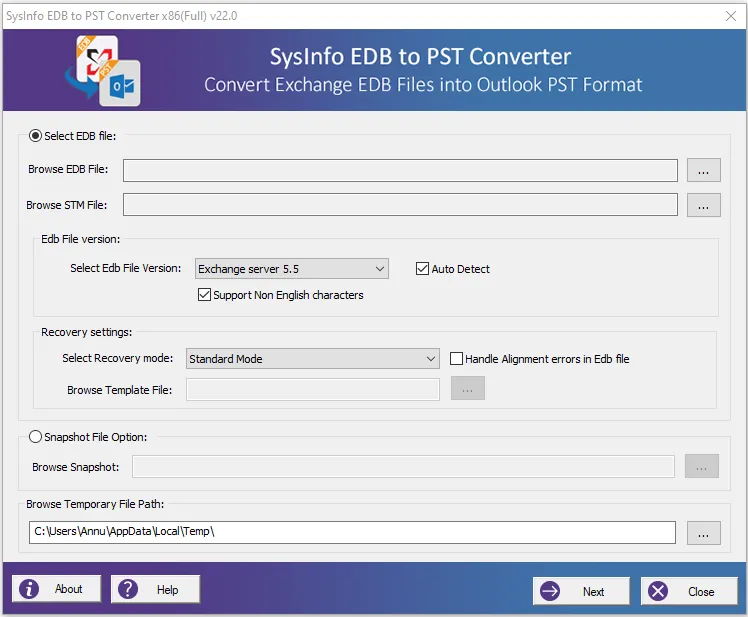748x617 pixels.
Task: Click the Close X circle icon
Action: pos(658,591)
